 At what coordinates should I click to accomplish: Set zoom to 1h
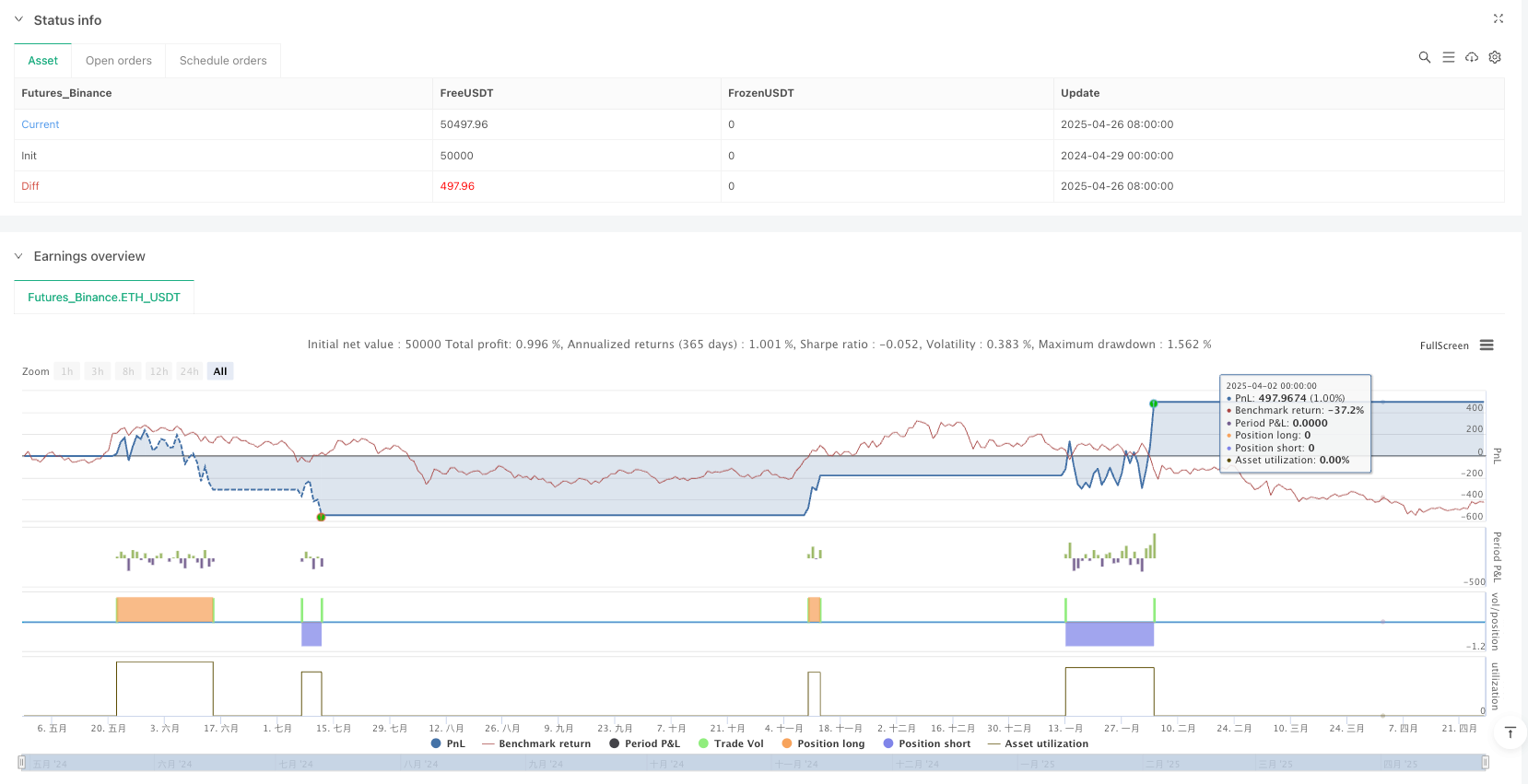[x=67, y=371]
